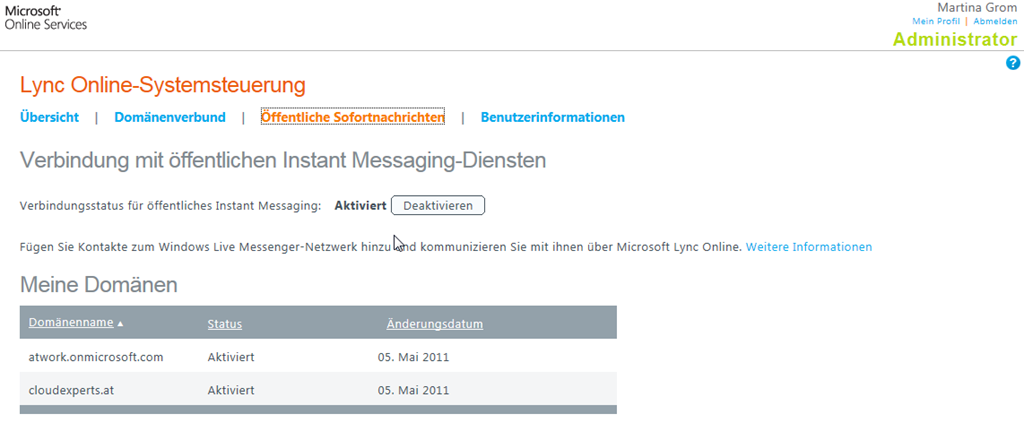The width and height of the screenshot is (1024, 440).
Task: Open the Domänenverbund tab
Action: point(170,117)
